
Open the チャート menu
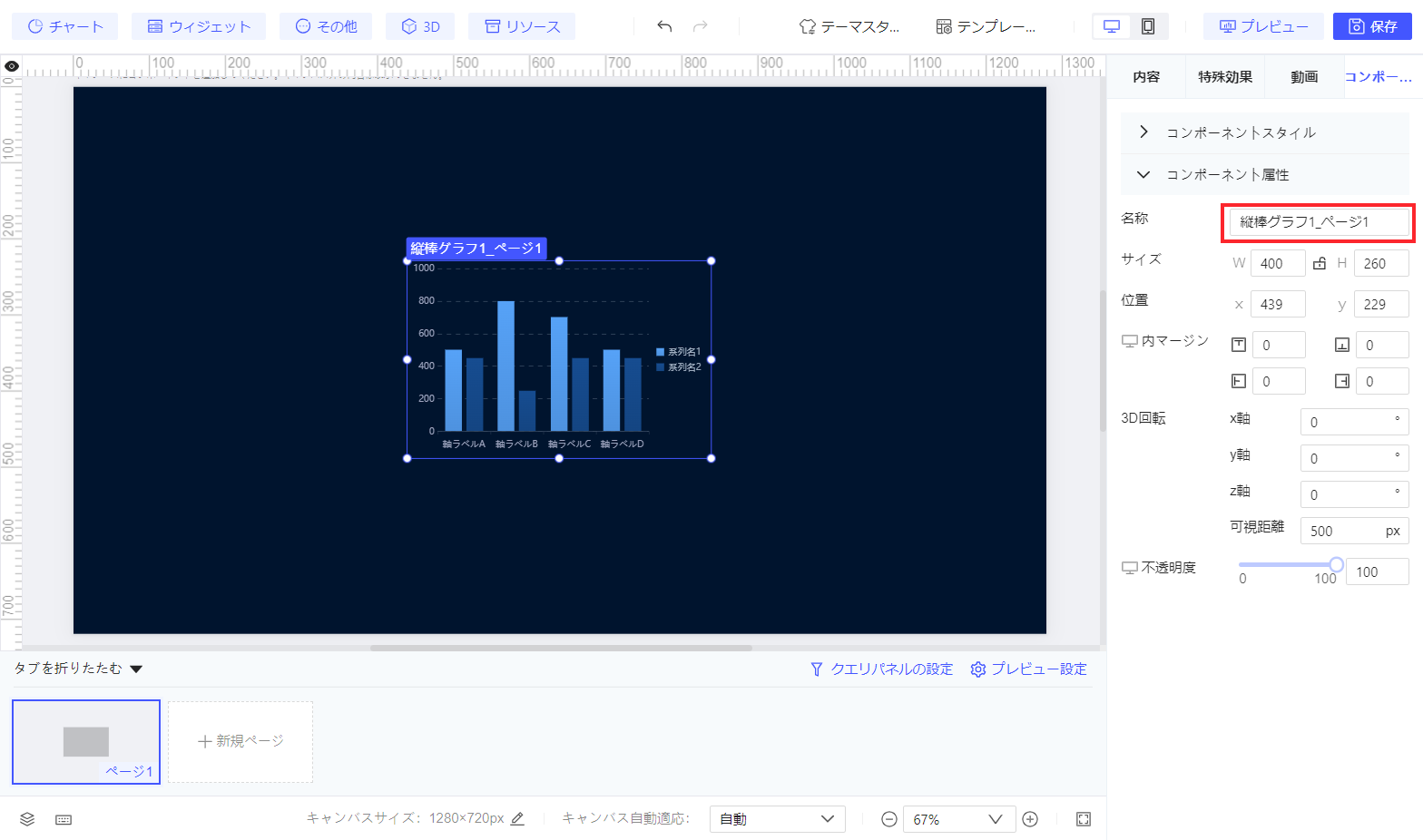65,26
